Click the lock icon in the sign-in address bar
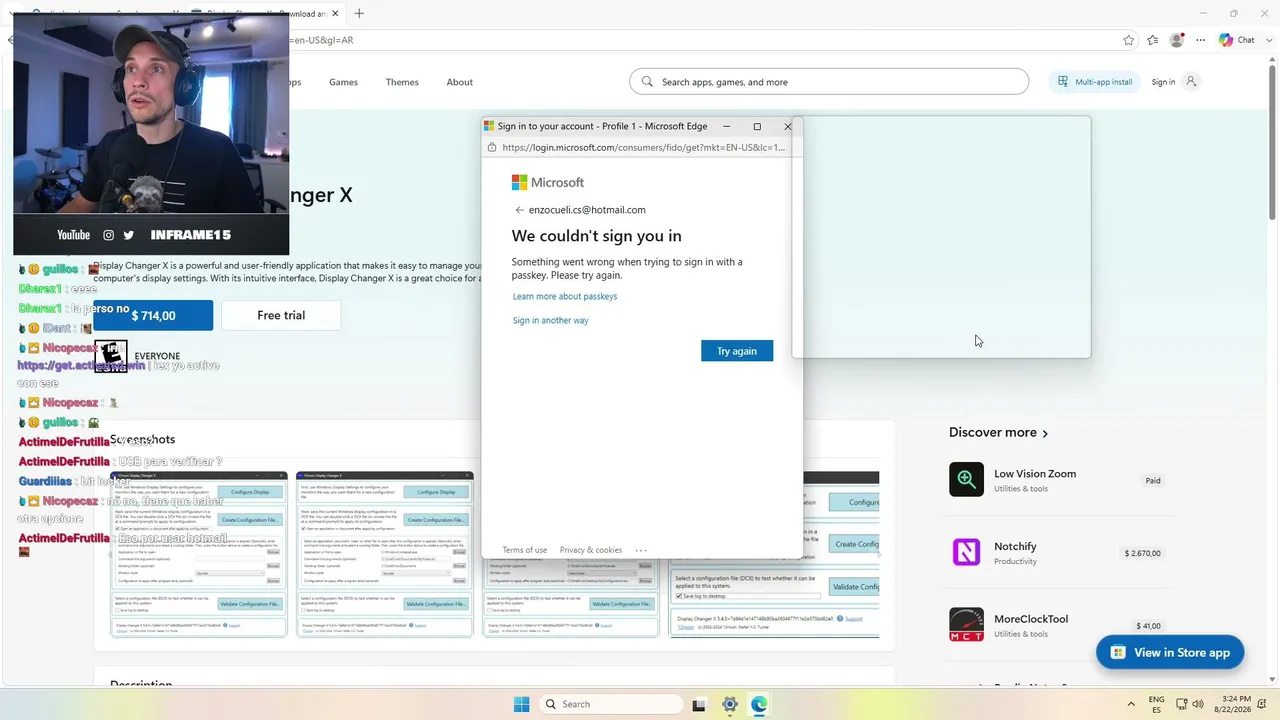This screenshot has height=720, width=1280. click(491, 147)
